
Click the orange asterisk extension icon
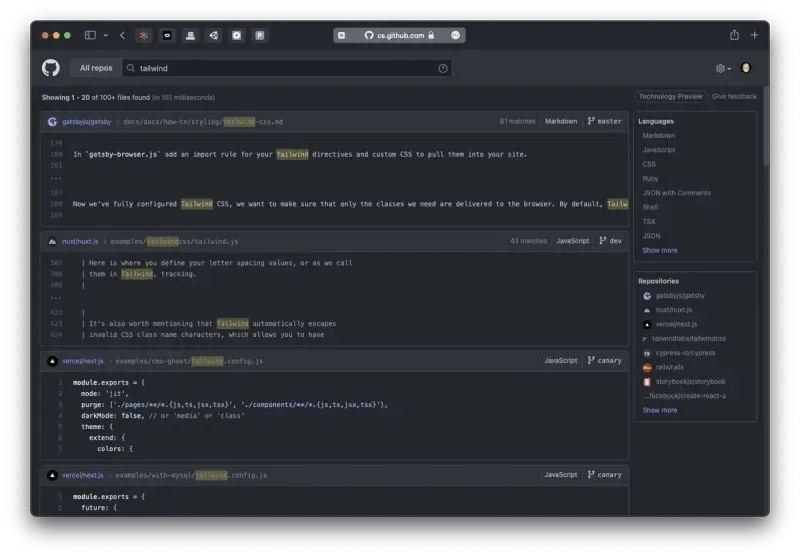144,35
